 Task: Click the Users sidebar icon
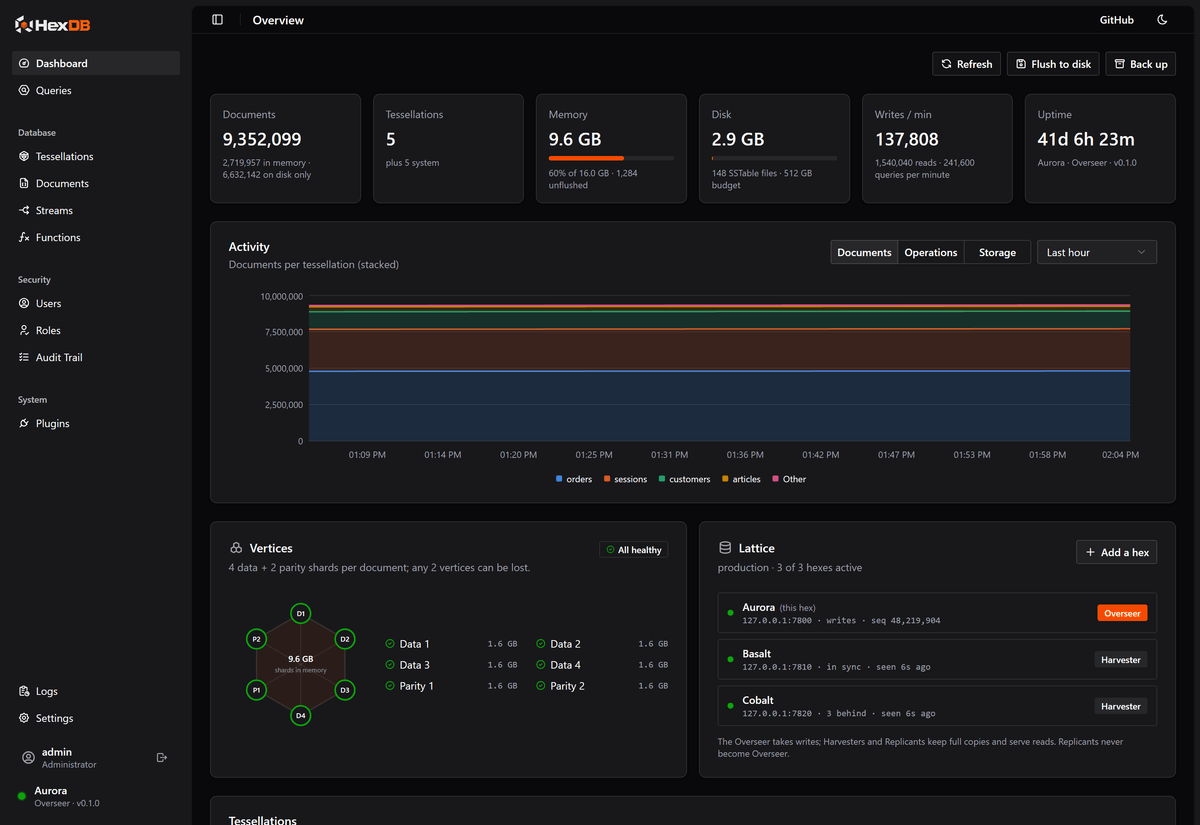click(x=25, y=303)
